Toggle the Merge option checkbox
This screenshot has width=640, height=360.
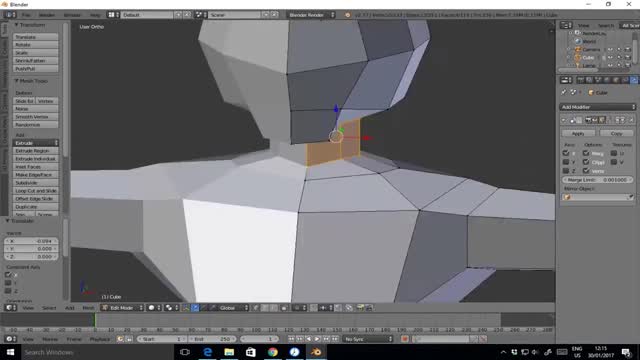point(586,153)
